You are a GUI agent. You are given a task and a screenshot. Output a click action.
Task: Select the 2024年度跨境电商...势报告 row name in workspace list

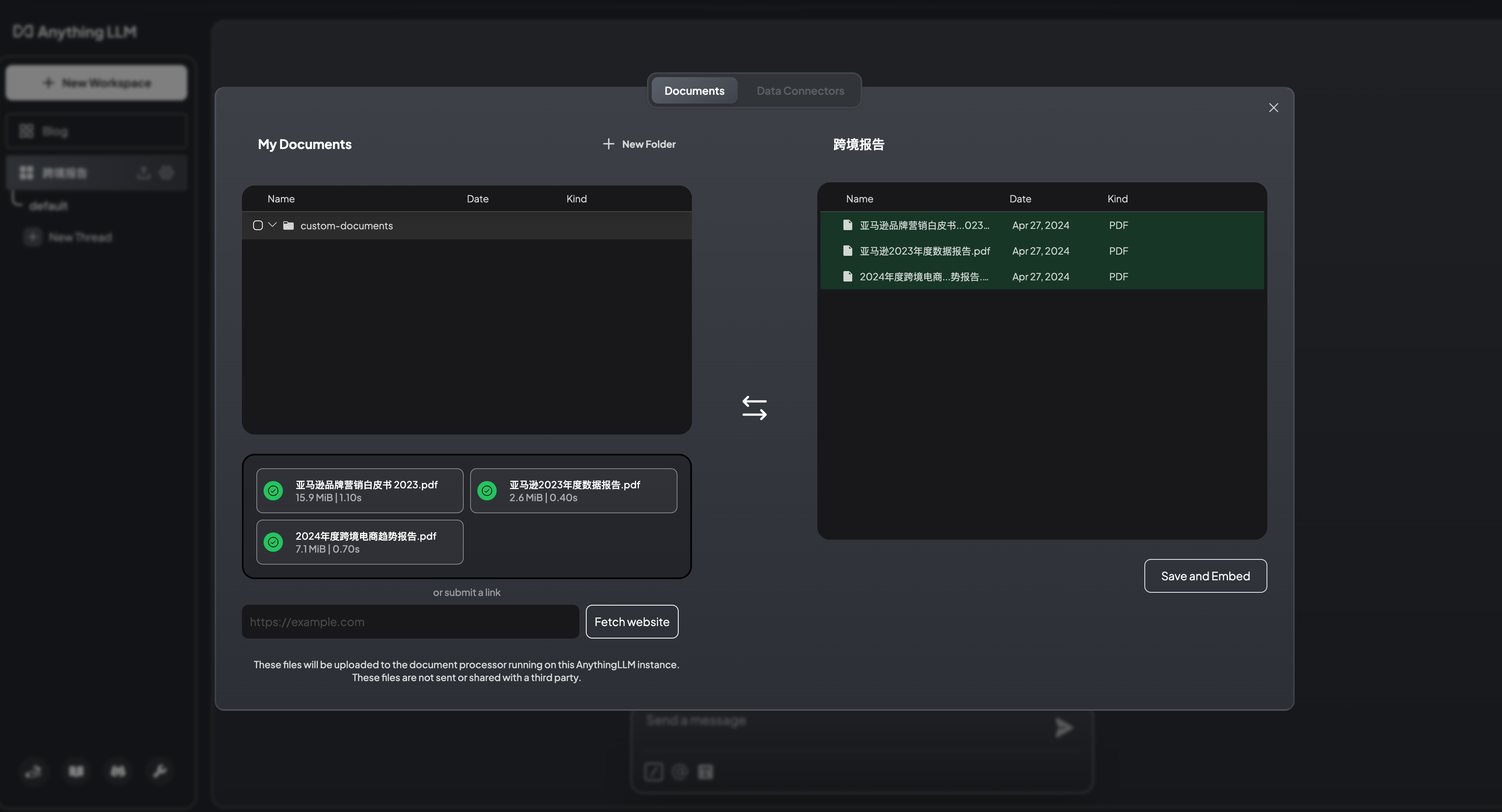point(924,276)
